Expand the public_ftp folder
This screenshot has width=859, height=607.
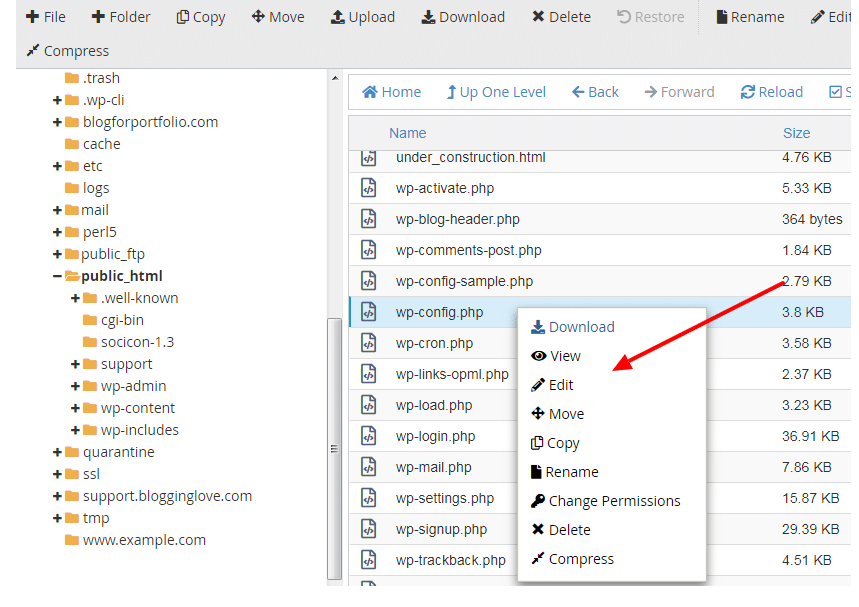(57, 254)
